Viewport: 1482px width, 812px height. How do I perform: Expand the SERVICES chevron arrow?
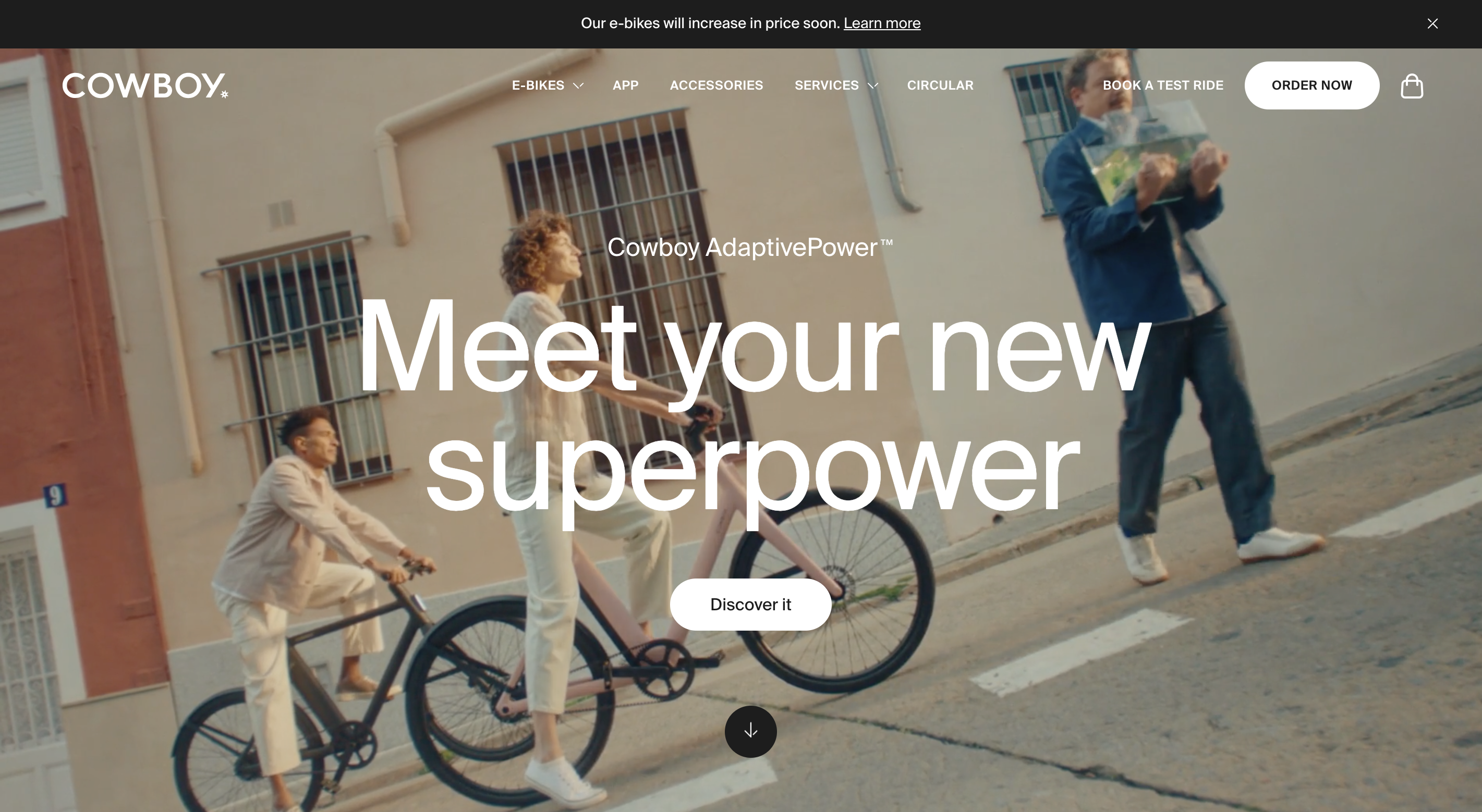[x=873, y=85]
